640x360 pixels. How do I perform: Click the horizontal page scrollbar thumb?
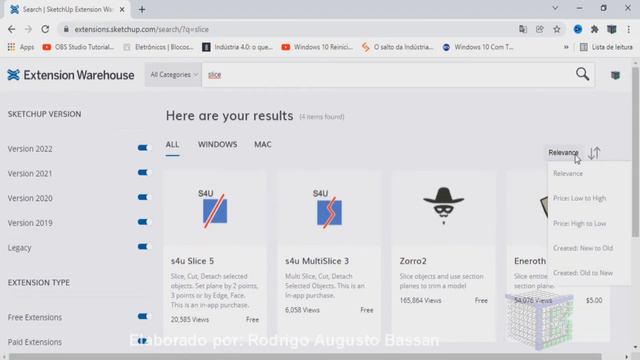pos(305,357)
